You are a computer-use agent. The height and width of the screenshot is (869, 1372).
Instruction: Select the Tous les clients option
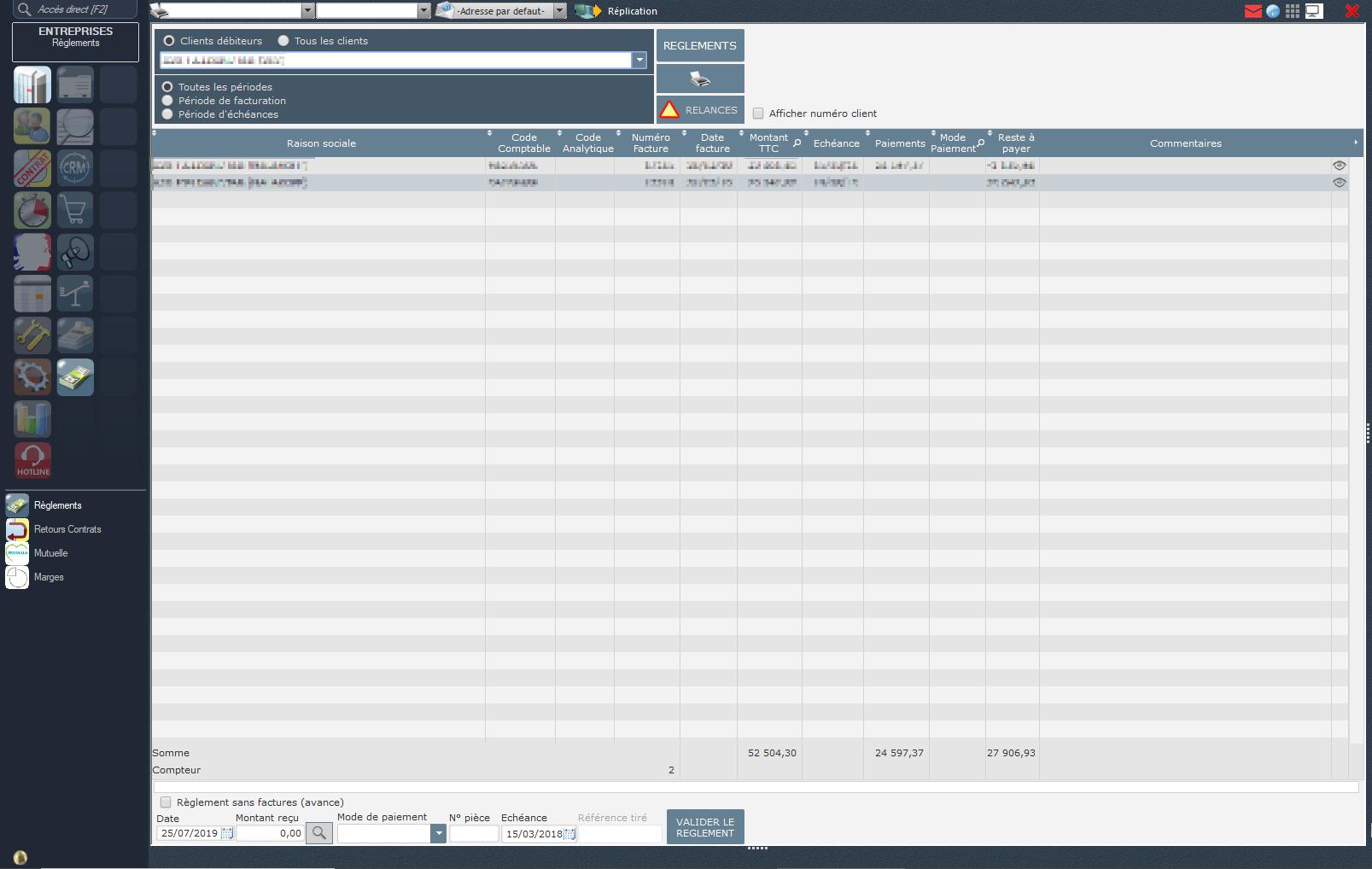click(x=283, y=41)
